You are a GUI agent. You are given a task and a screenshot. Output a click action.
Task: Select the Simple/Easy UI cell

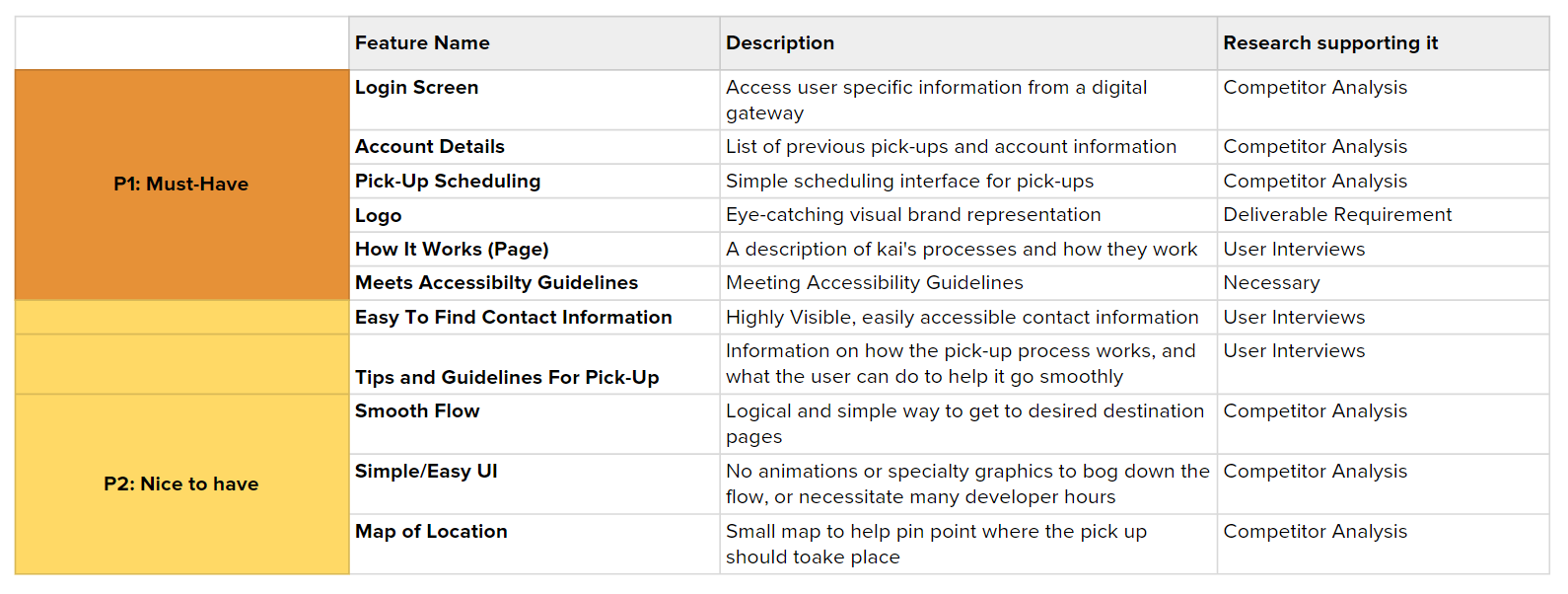click(535, 484)
